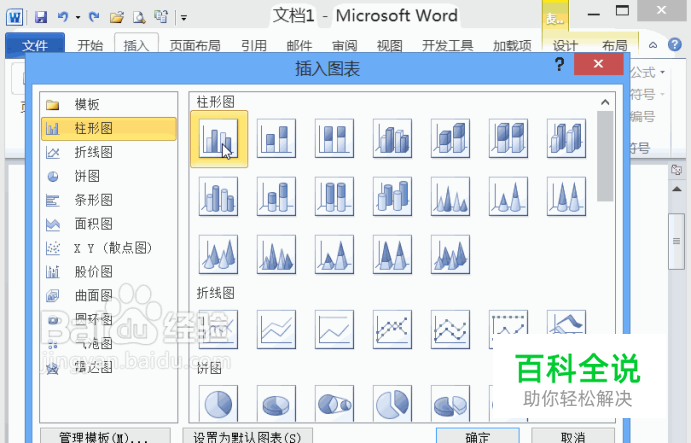Pick the stacked cylinder chart
This screenshot has height=443, width=691.
pos(276,197)
